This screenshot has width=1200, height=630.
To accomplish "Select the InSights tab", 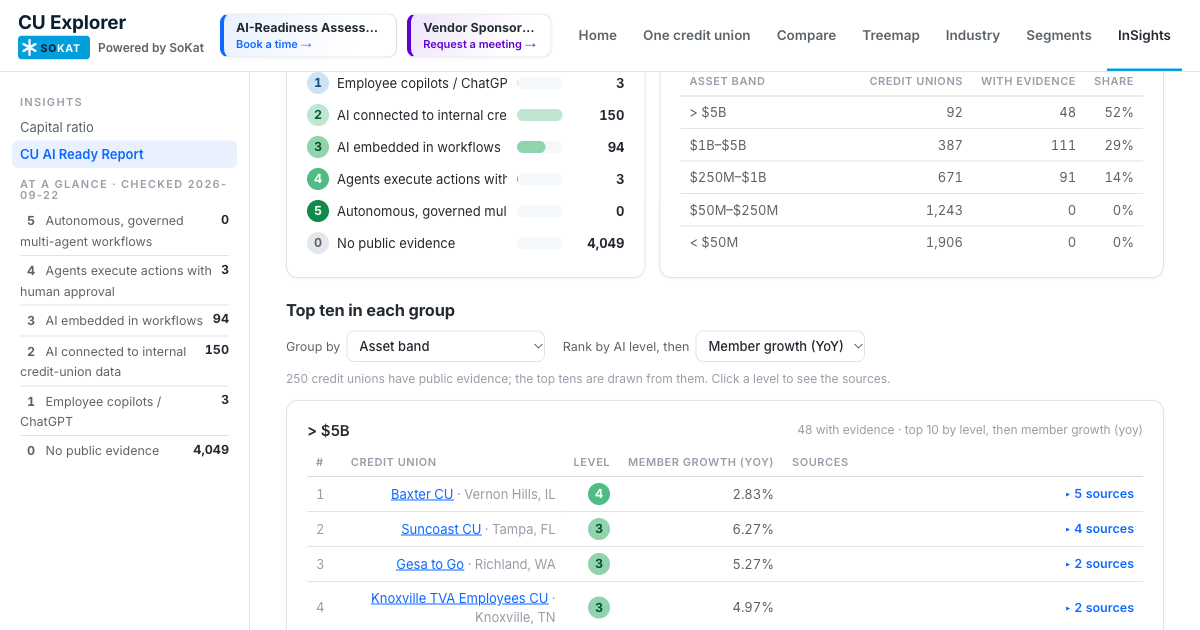I will (x=1144, y=35).
